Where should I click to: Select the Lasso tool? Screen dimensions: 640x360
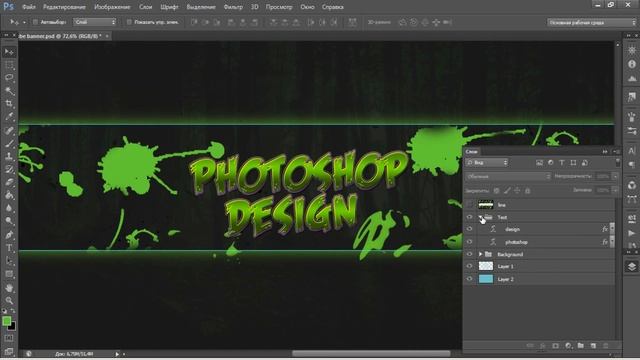pos(9,78)
